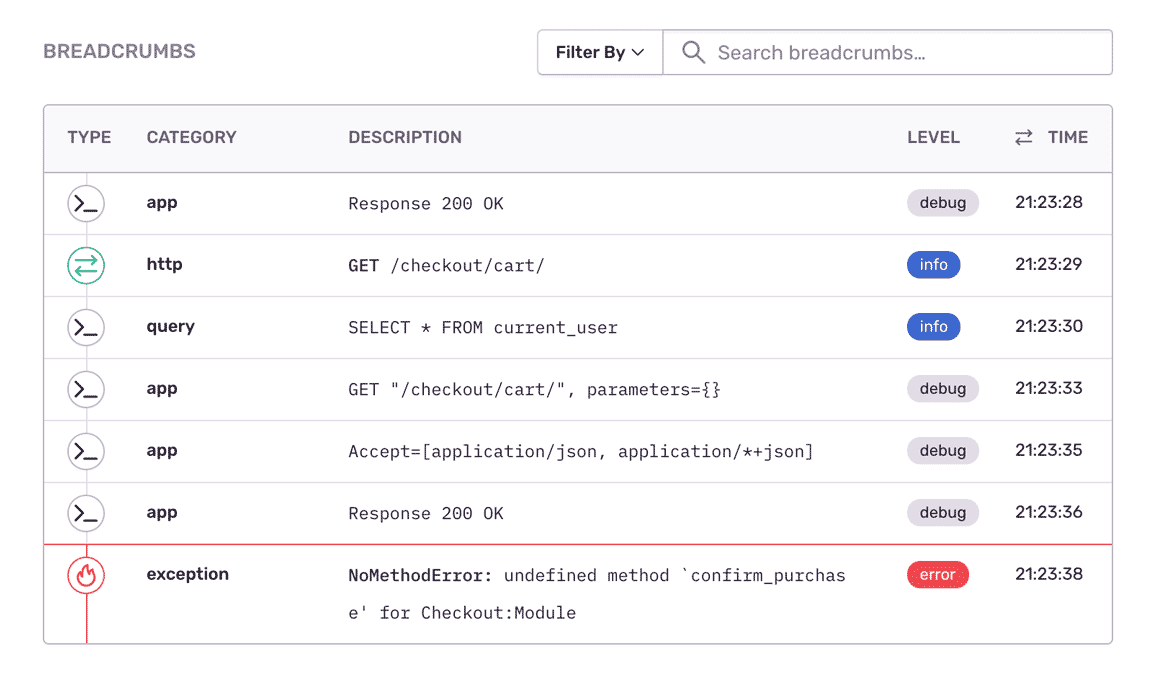
Task: Click the red flame exception icon
Action: 86,575
